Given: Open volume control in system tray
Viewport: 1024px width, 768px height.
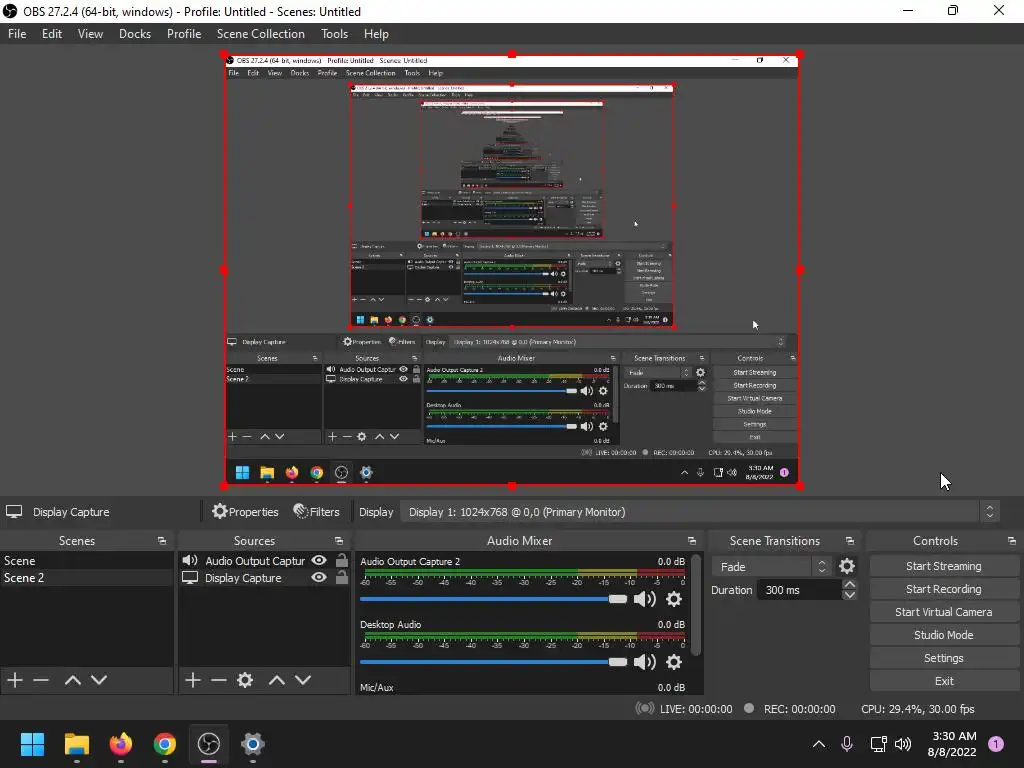Looking at the screenshot, I should 903,744.
